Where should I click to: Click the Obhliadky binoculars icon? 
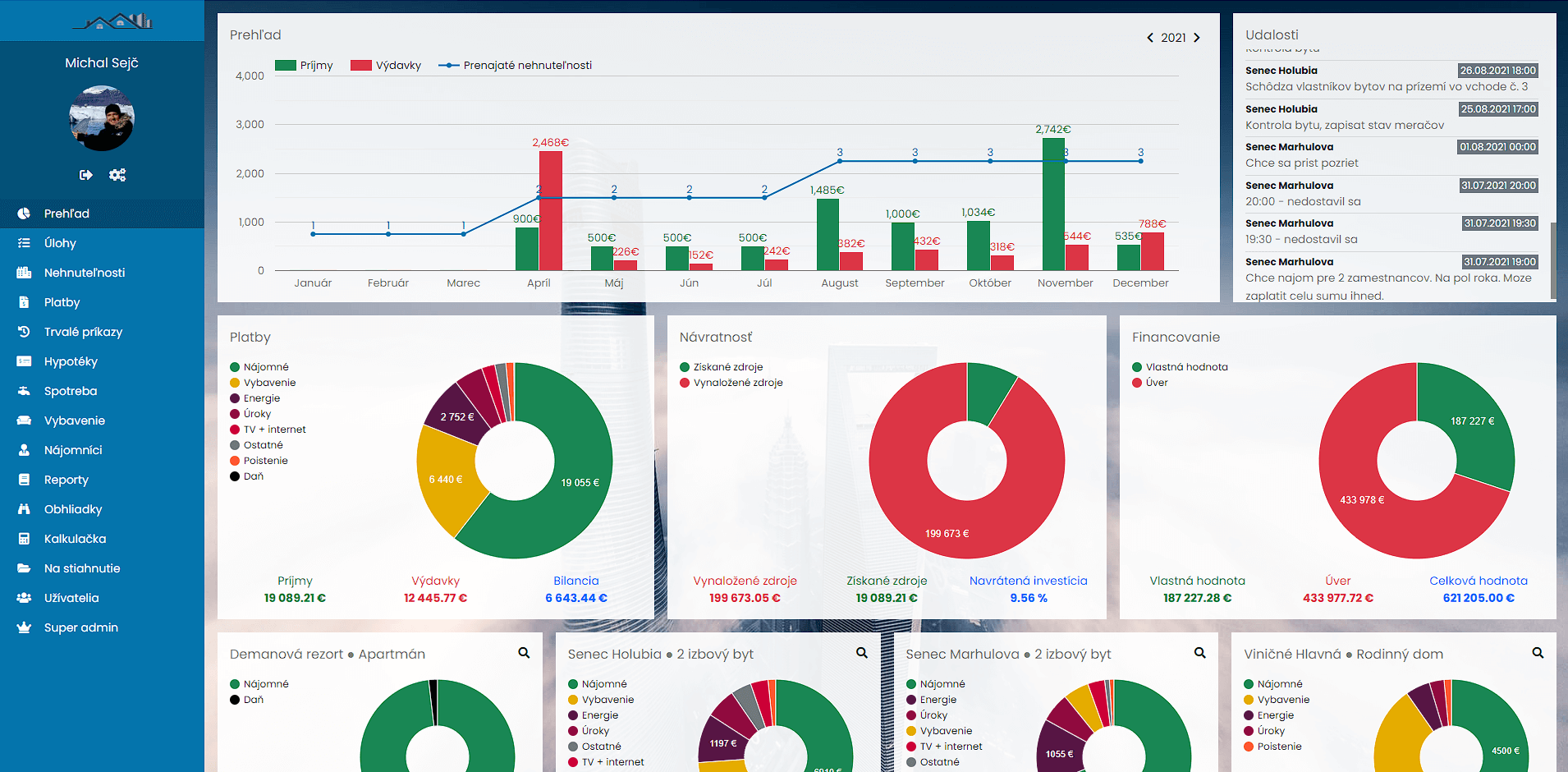pos(24,509)
